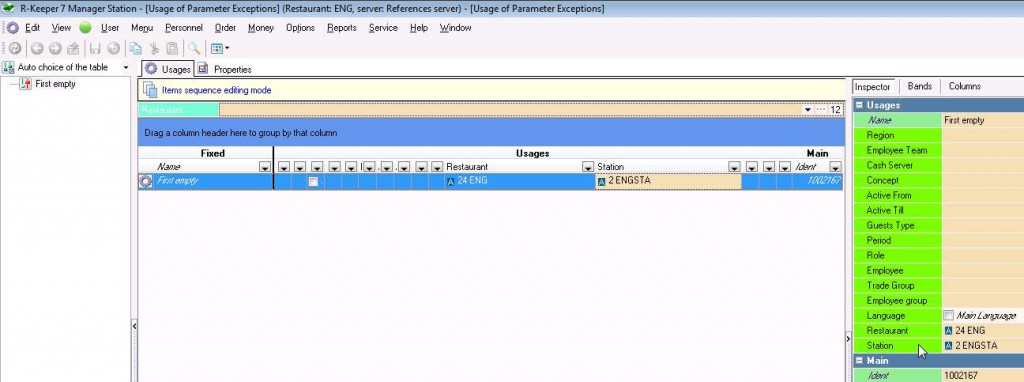Image resolution: width=1024 pixels, height=382 pixels.
Task: Collapse the Main section in Inspector
Action: [x=859, y=360]
